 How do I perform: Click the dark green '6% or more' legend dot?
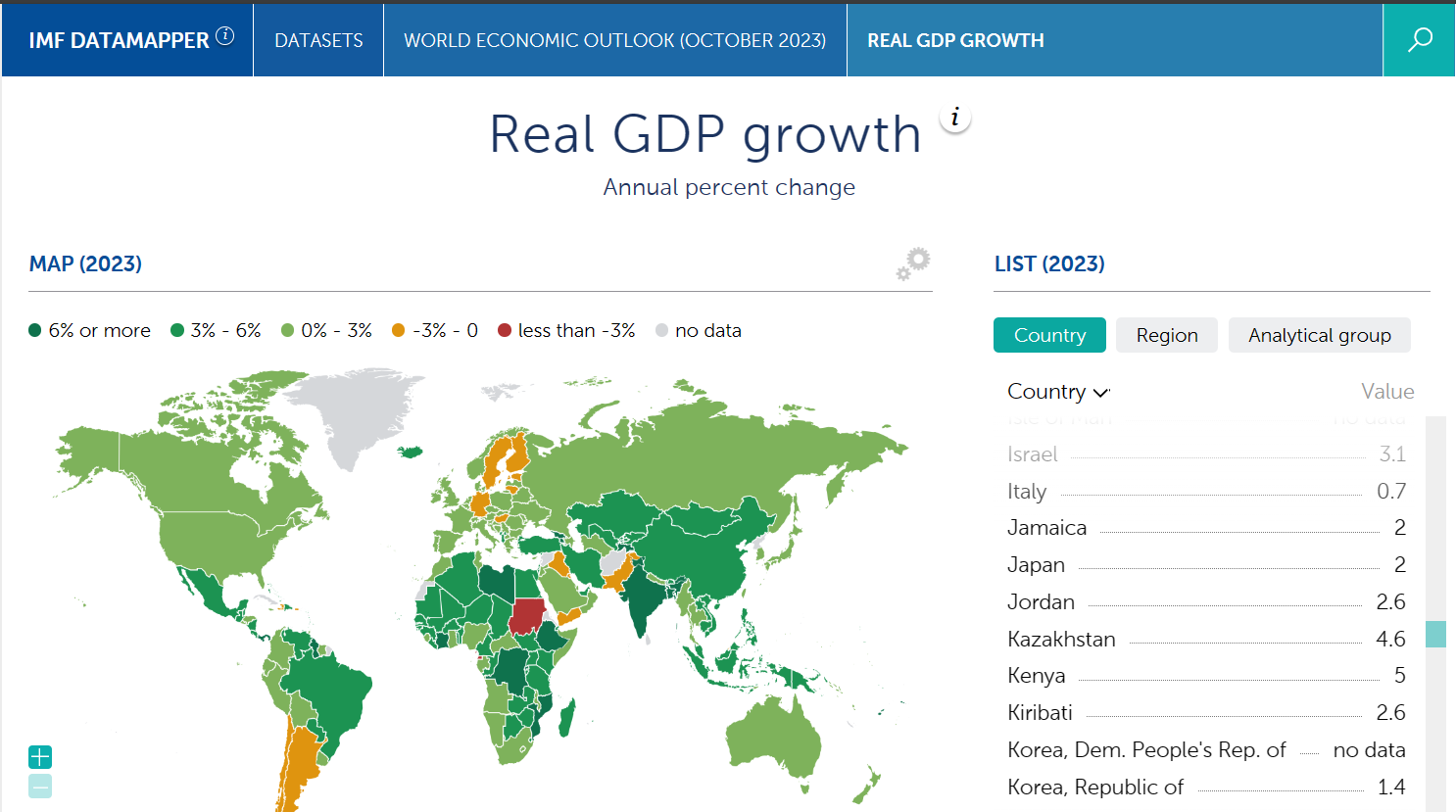35,331
